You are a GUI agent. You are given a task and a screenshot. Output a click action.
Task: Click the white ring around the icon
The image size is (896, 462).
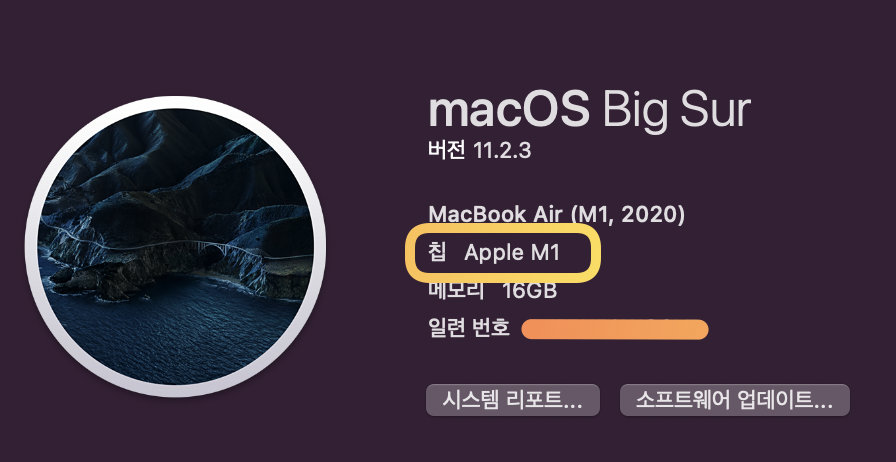pos(175,102)
